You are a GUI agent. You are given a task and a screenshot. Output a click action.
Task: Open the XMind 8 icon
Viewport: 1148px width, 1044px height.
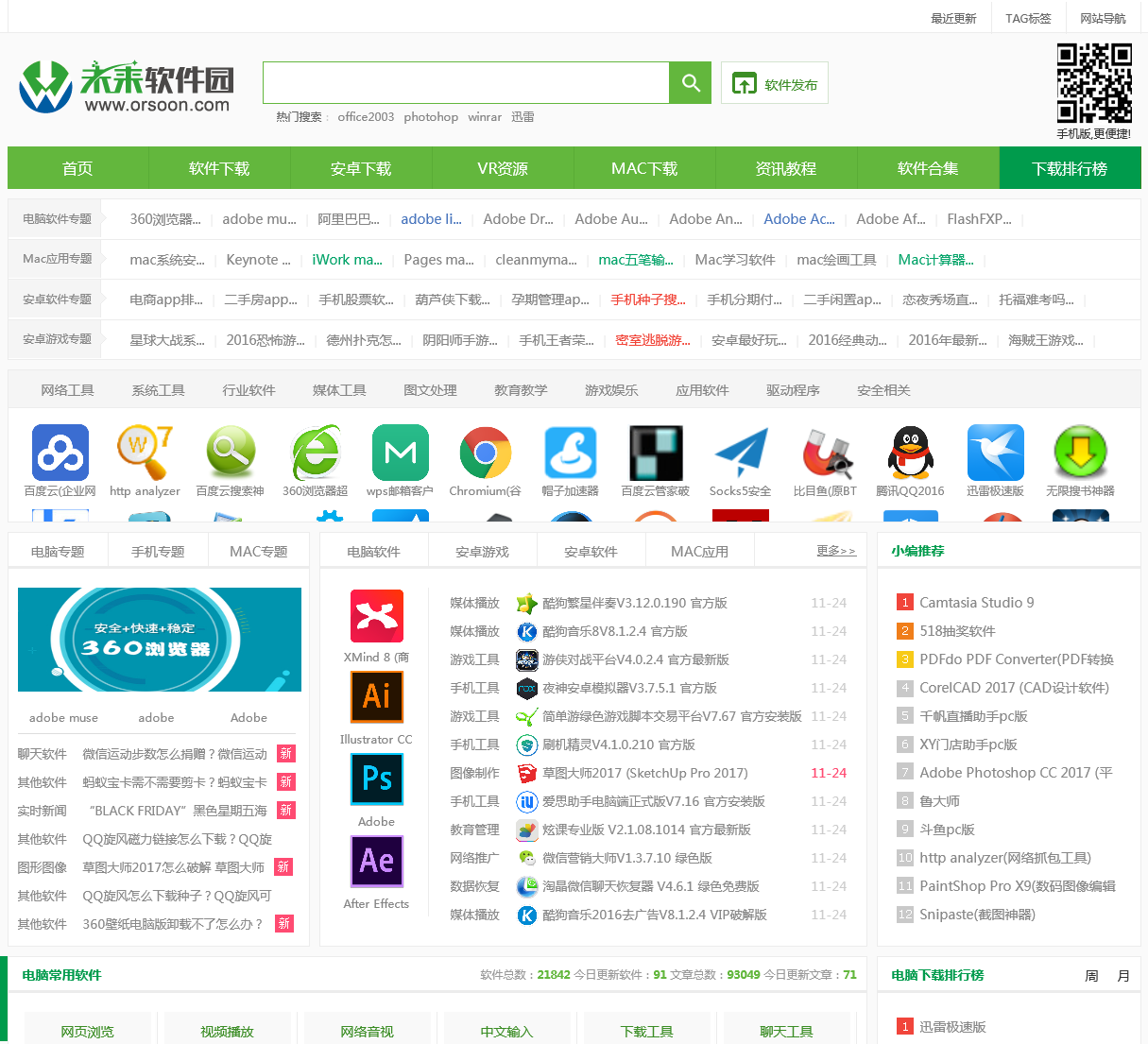pyautogui.click(x=377, y=616)
